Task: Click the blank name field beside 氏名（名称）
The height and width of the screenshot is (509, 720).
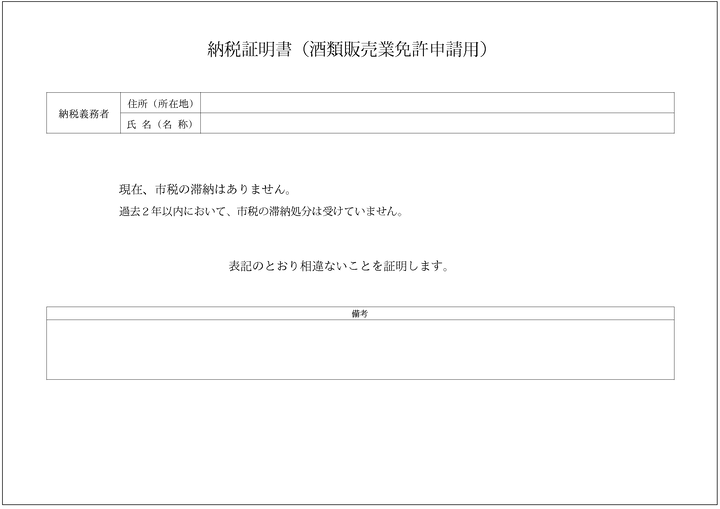Action: [438, 124]
